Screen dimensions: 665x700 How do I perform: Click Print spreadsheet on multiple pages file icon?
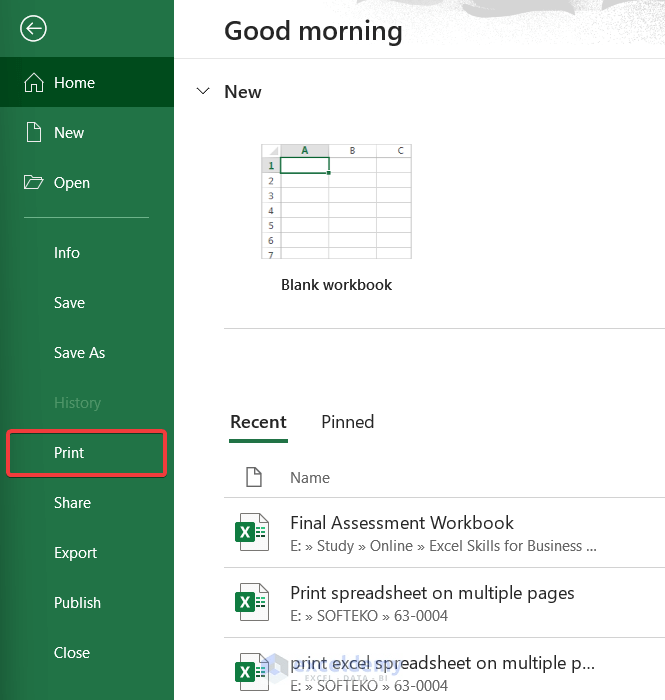pyautogui.click(x=252, y=602)
